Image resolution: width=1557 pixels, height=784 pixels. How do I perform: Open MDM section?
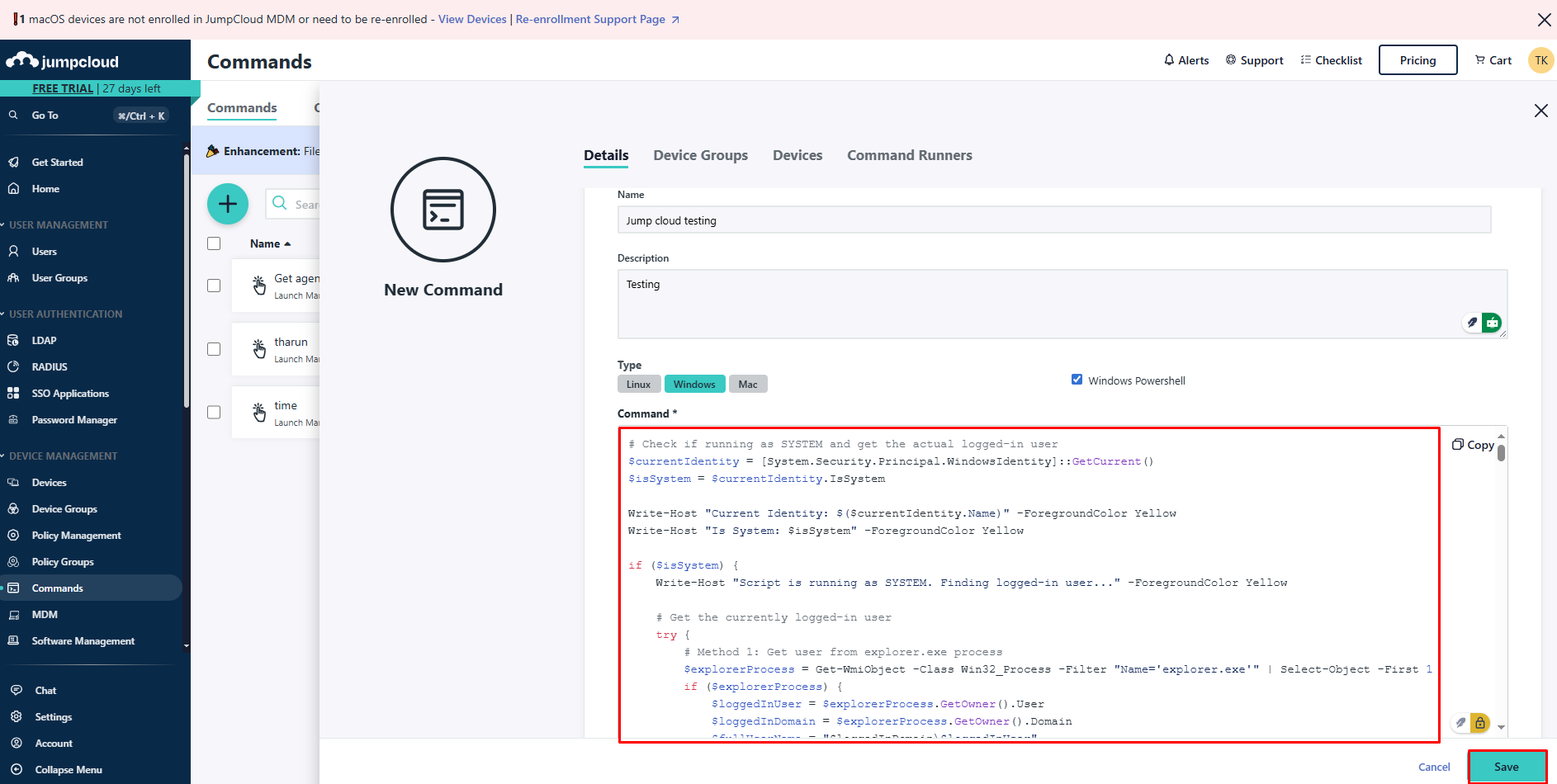coord(45,615)
